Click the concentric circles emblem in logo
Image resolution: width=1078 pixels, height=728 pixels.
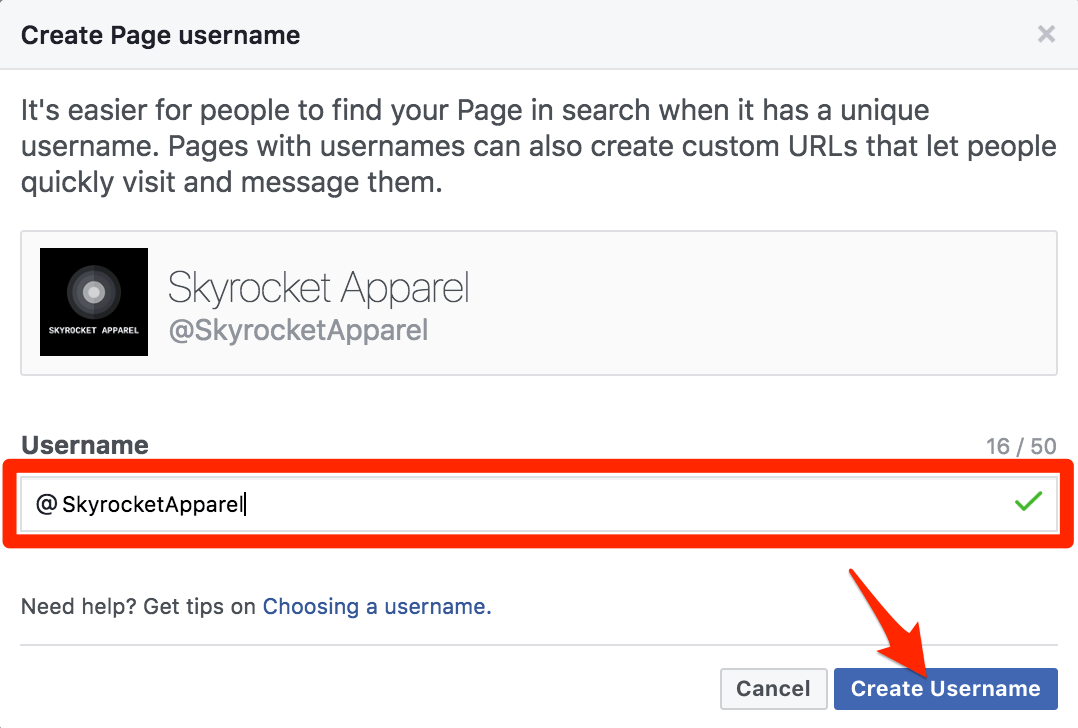(93, 292)
